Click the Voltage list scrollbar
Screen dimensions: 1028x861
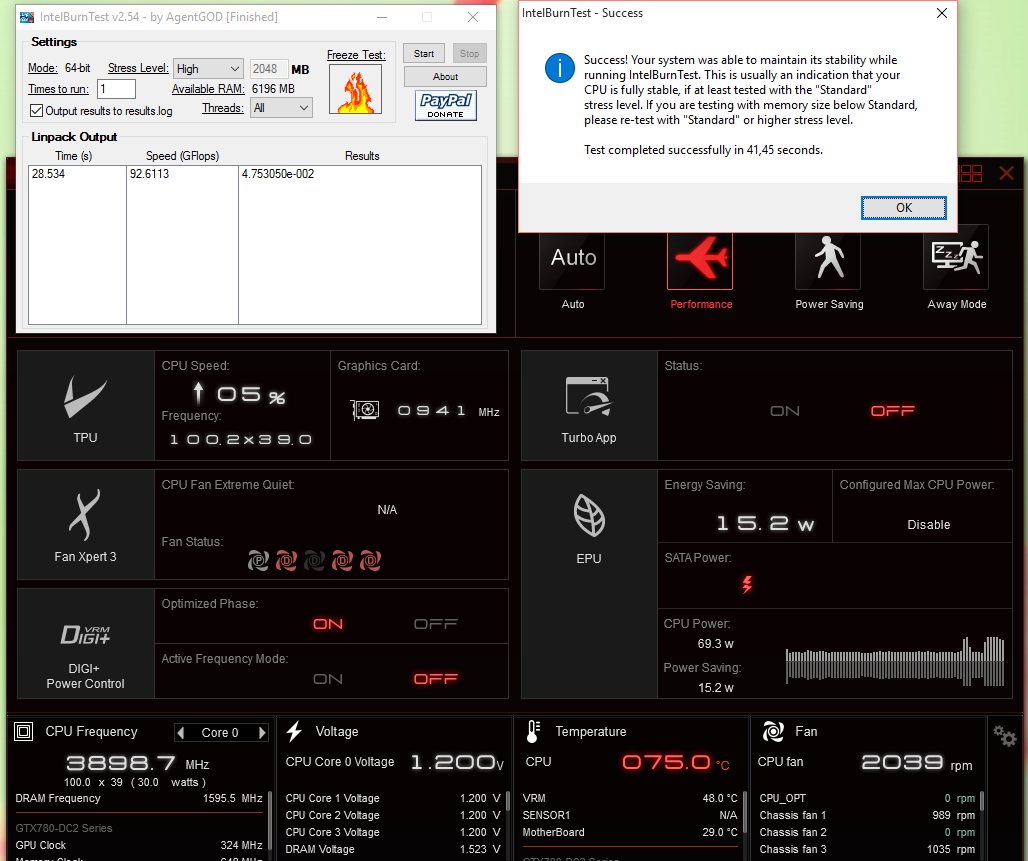[507, 801]
